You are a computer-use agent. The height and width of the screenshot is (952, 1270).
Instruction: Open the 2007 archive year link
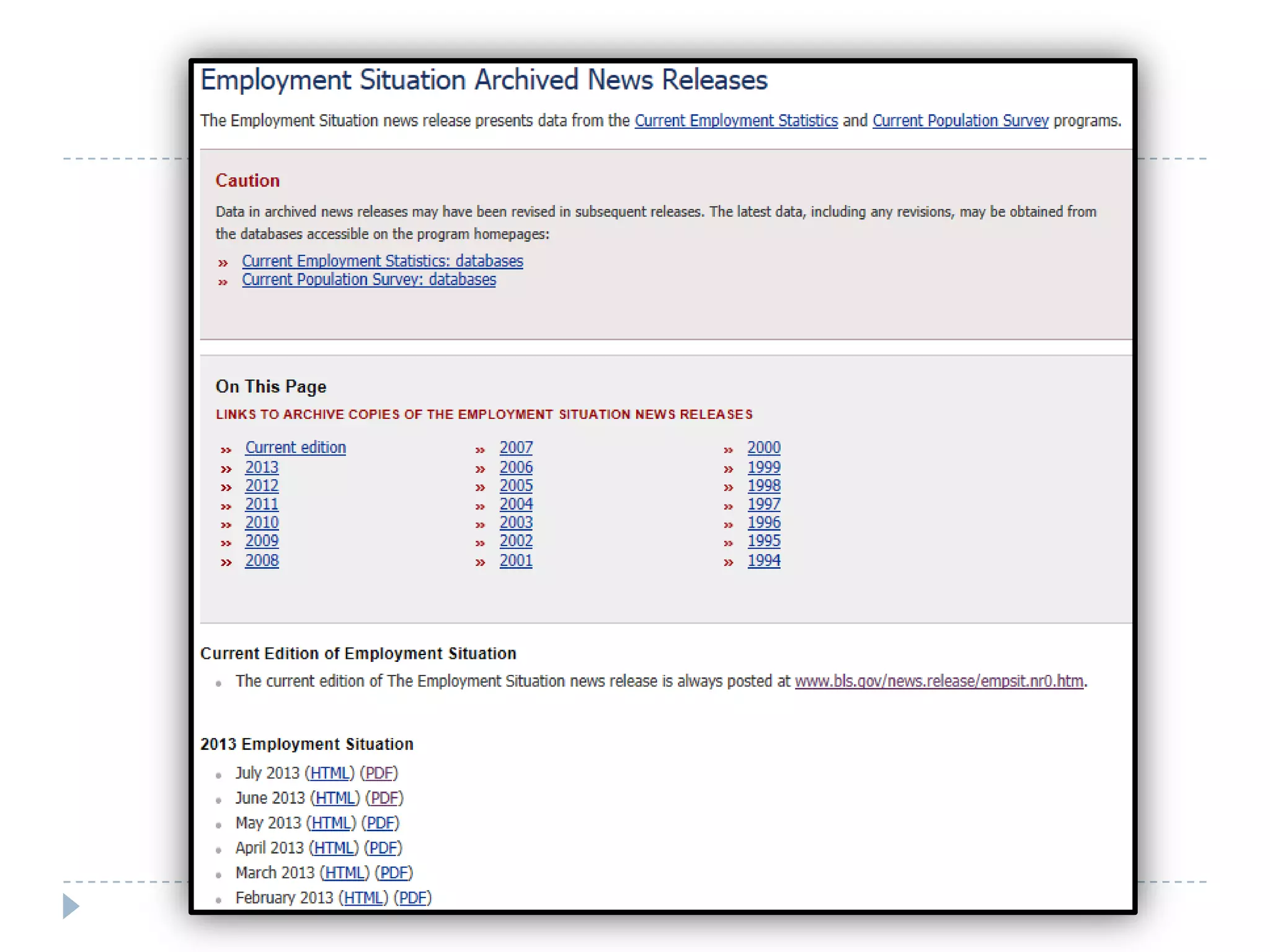coord(515,447)
